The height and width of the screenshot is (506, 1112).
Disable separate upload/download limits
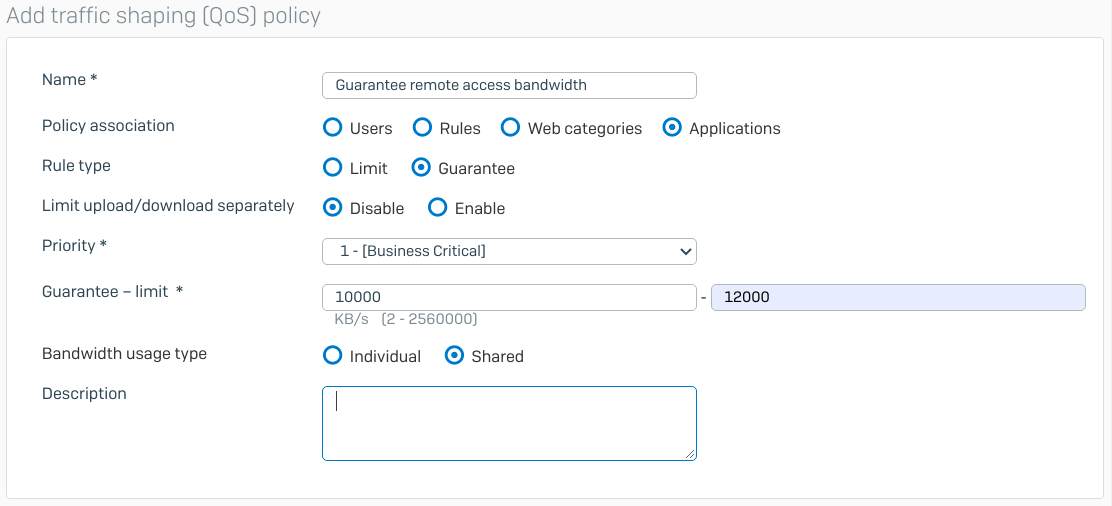click(x=333, y=208)
